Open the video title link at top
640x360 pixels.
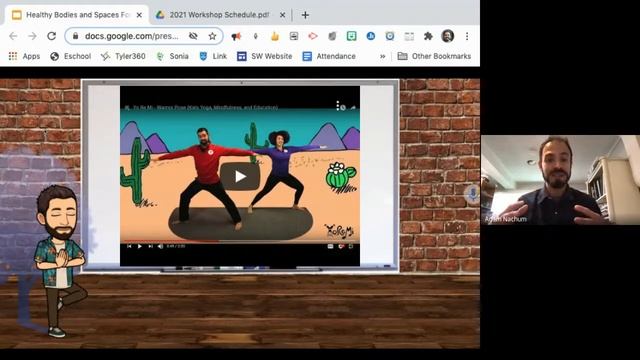coord(205,108)
